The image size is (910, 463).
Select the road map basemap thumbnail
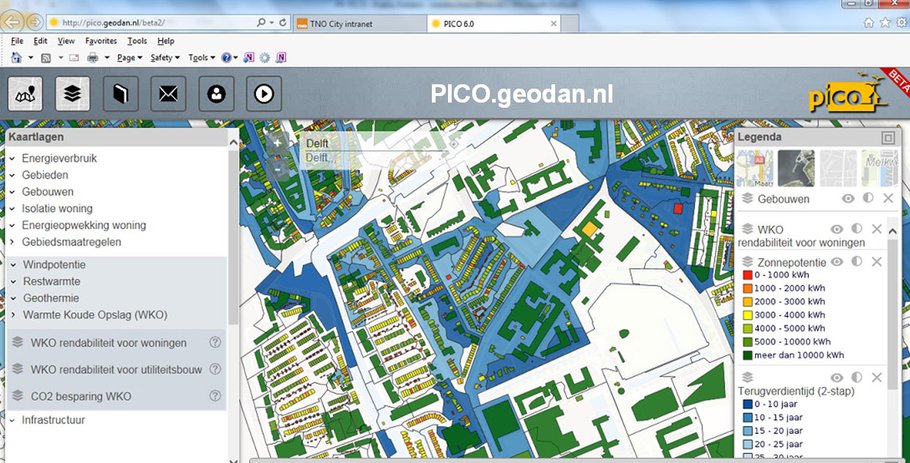pyautogui.click(x=754, y=168)
